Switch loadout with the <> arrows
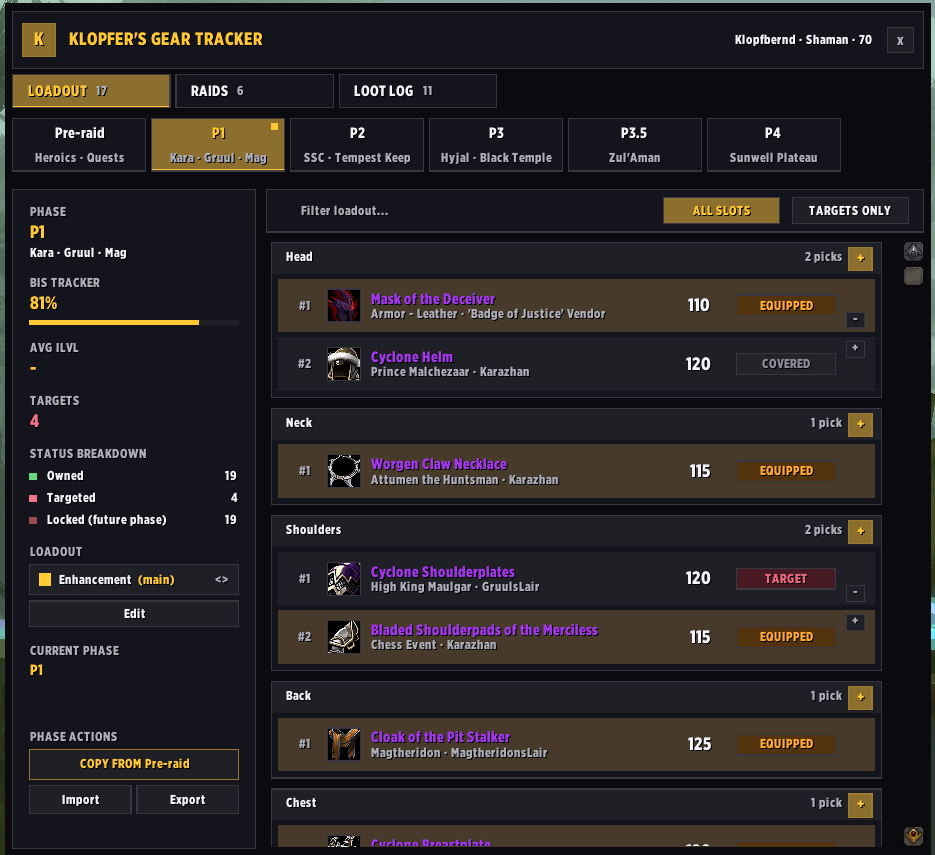935x855 pixels. [221, 580]
